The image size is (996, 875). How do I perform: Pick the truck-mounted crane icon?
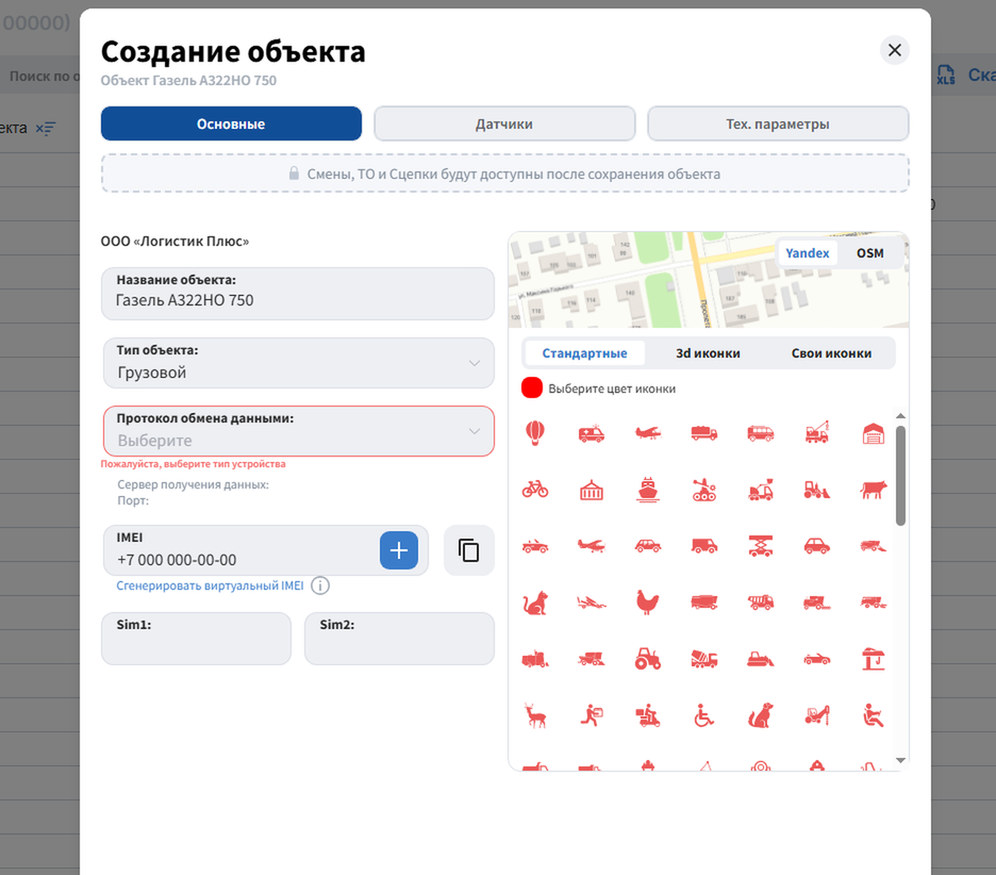(817, 432)
